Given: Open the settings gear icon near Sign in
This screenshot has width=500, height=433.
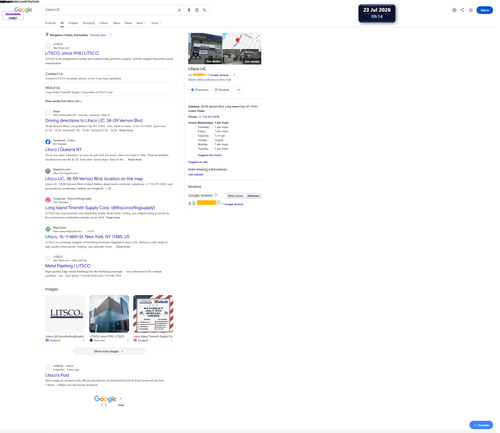Looking at the screenshot, I should (x=454, y=10).
